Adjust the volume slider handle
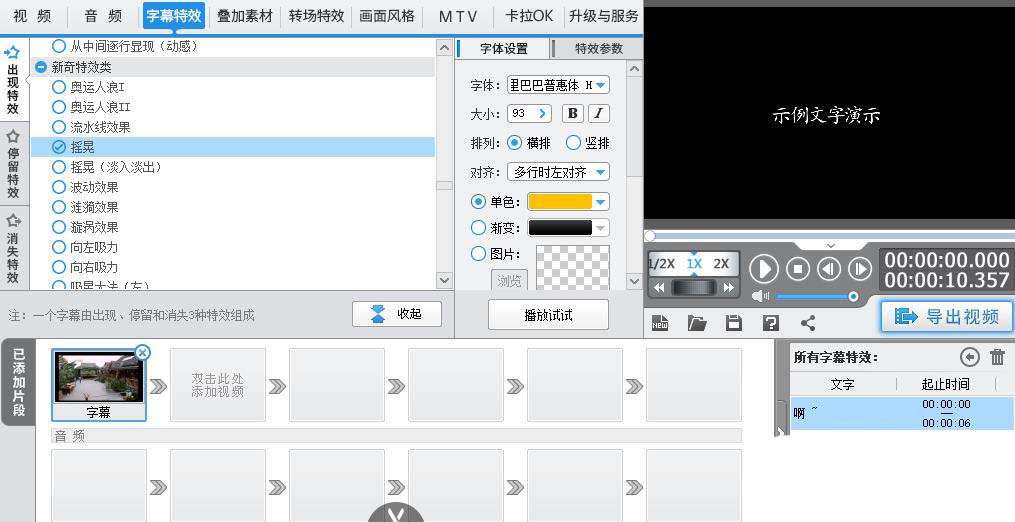The width and height of the screenshot is (1015, 522). [x=853, y=297]
